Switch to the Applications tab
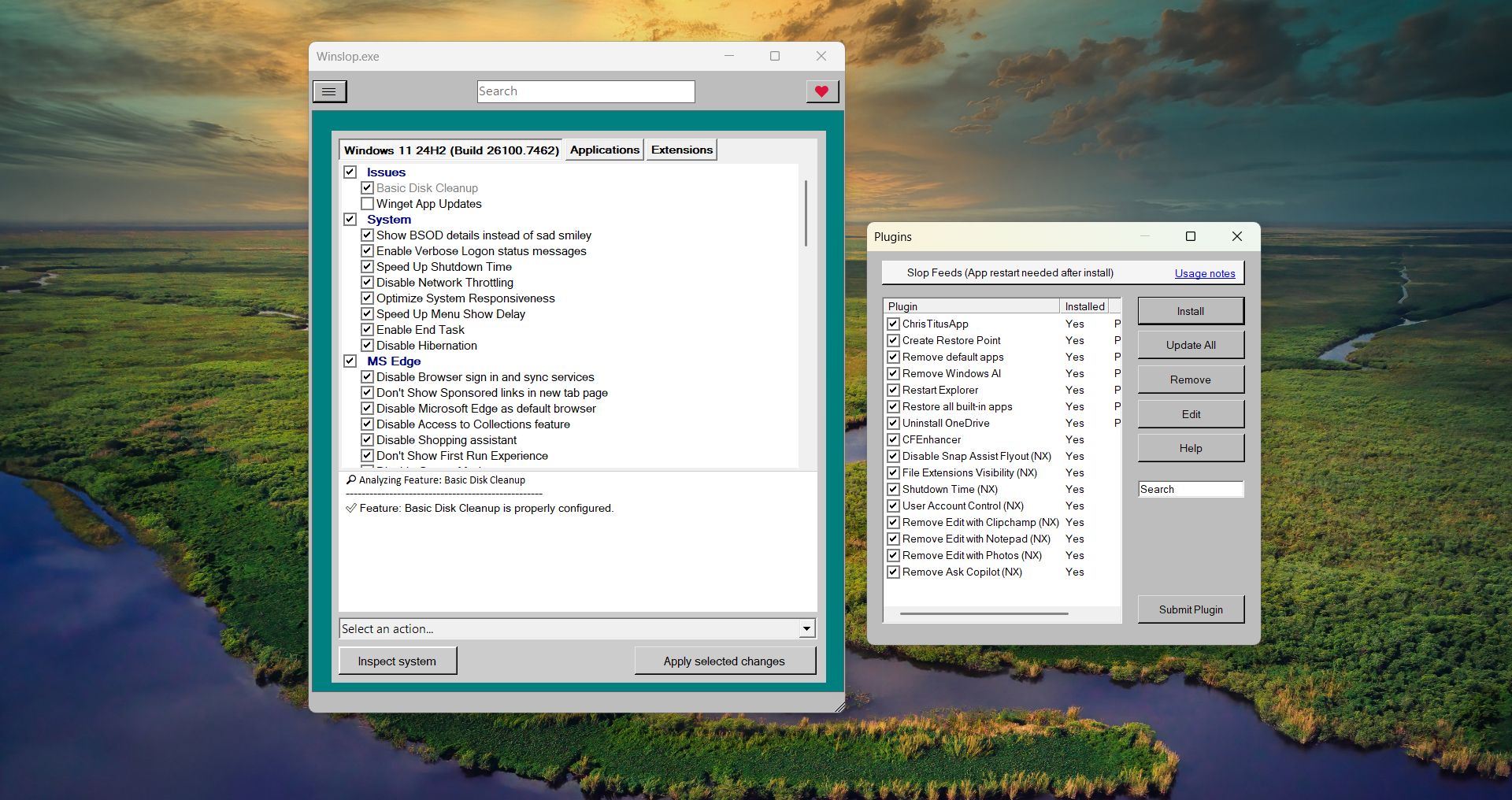 point(603,150)
